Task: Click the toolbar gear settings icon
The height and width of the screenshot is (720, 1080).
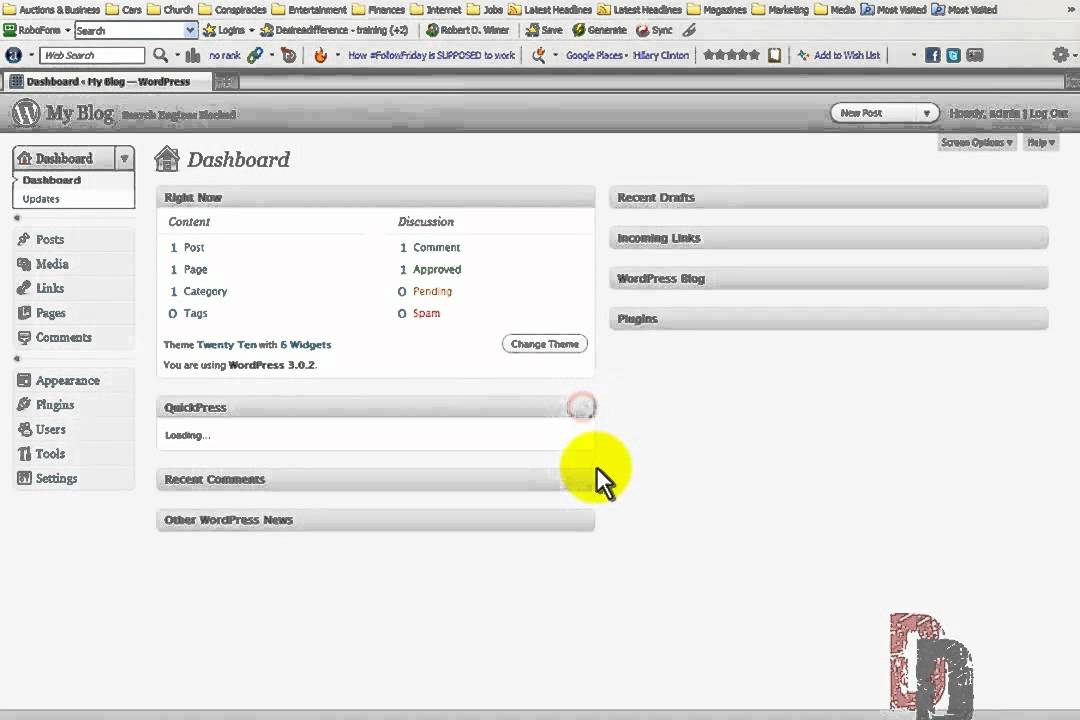Action: [1061, 54]
